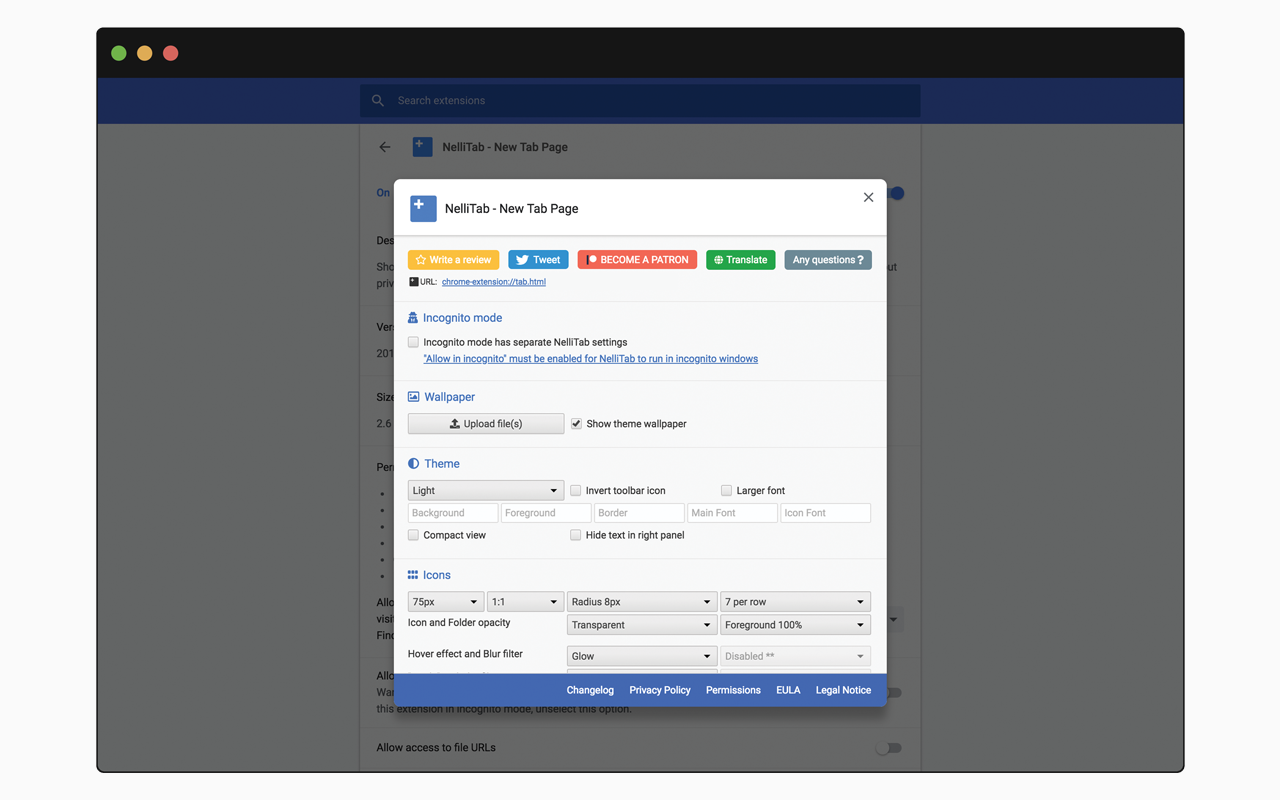Open the Glow hover effect dropdown
This screenshot has height=800, width=1280.
pyautogui.click(x=642, y=656)
